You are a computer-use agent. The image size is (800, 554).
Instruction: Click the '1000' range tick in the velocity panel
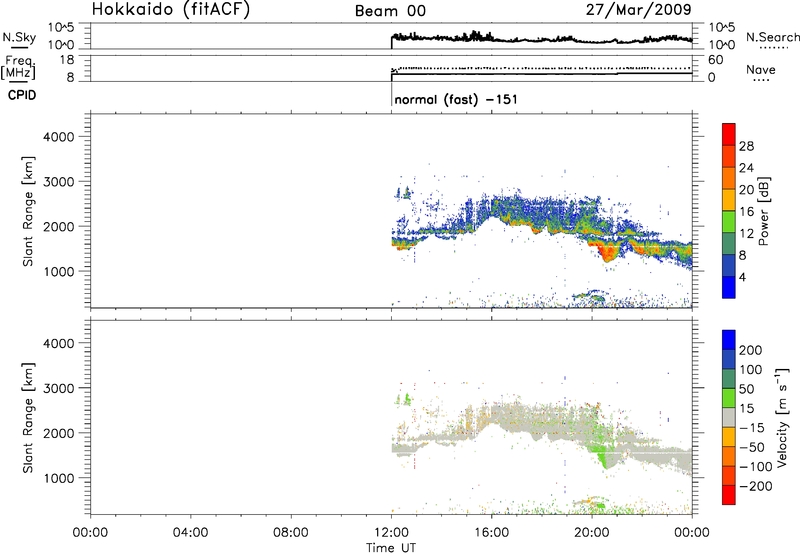[x=59, y=478]
